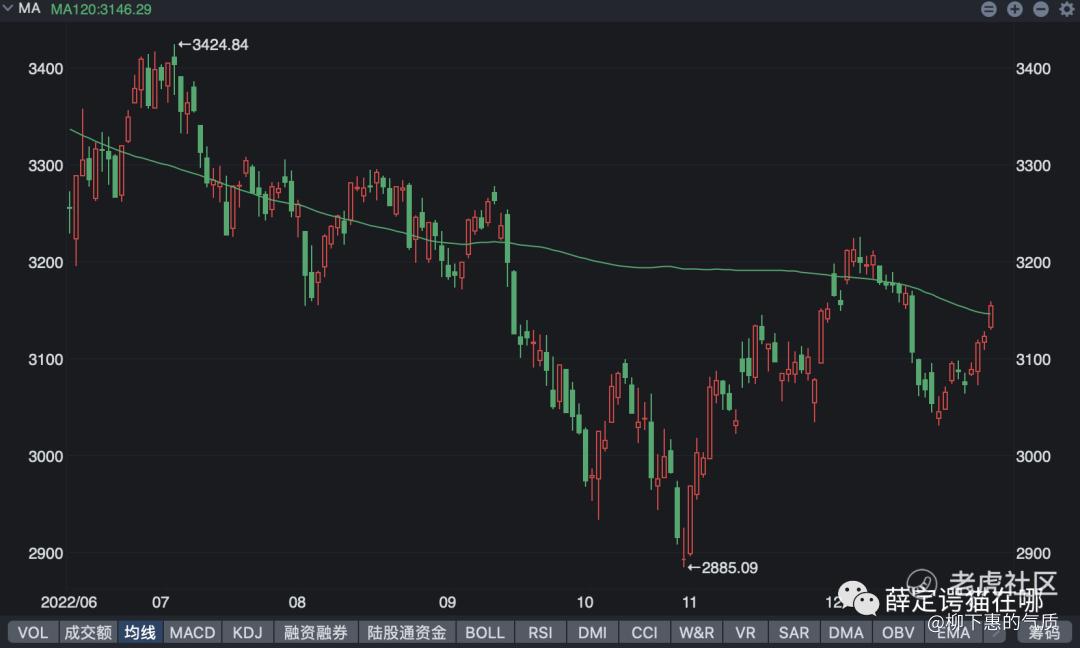Screen dimensions: 1080x648
Task: Open the VR indicator tab
Action: [x=745, y=632]
